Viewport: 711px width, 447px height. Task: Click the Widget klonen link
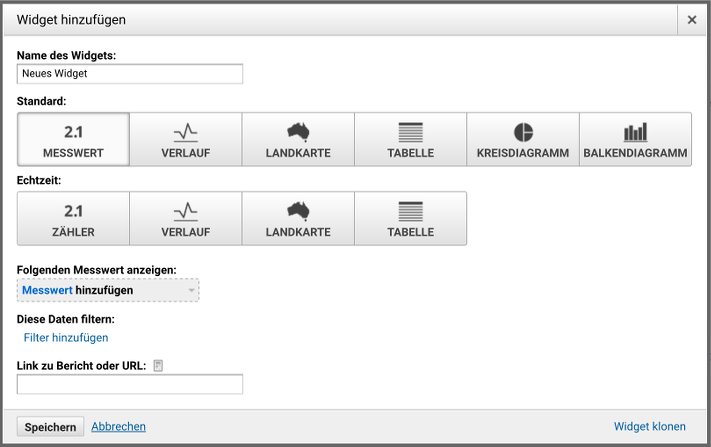coord(649,427)
